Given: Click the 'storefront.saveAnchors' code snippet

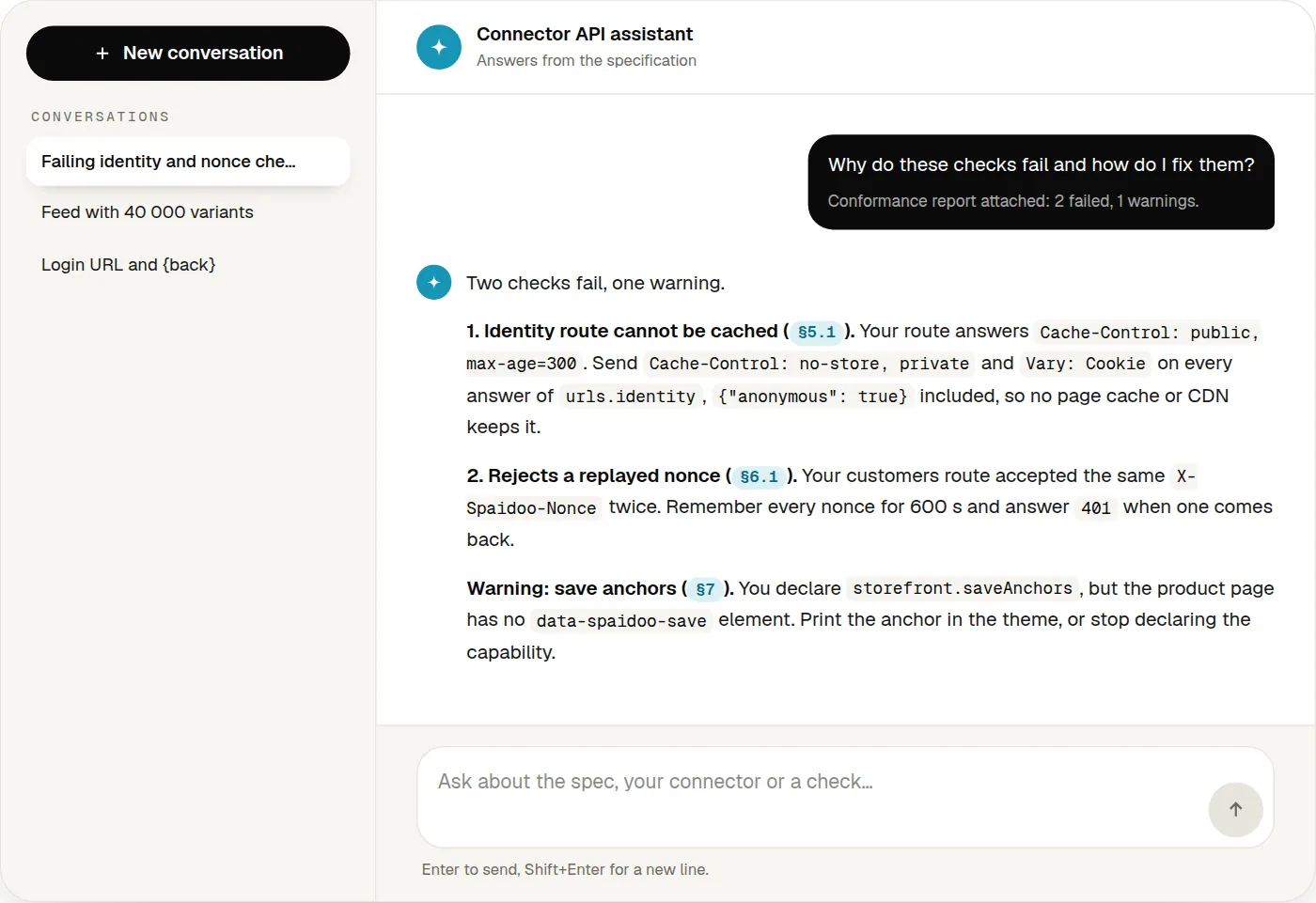Looking at the screenshot, I should click(963, 588).
